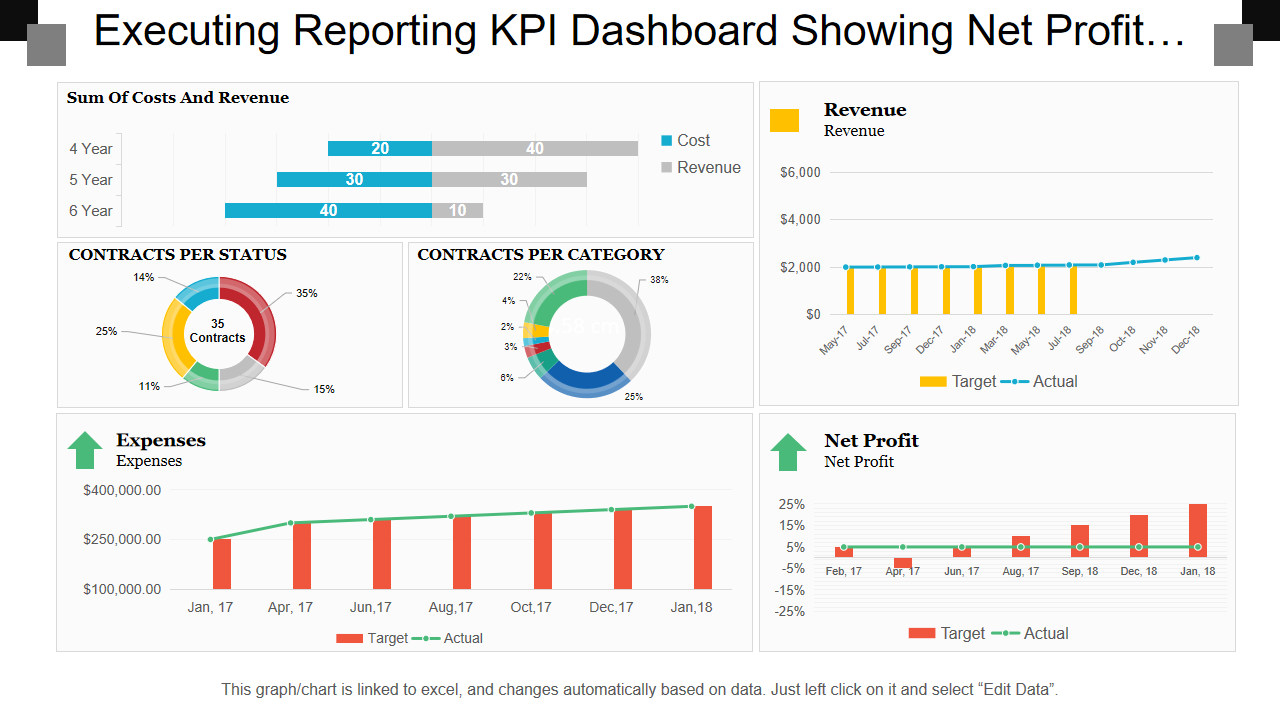This screenshot has width=1280, height=720.
Task: Click the blue Cost legend swatch
Action: (667, 141)
